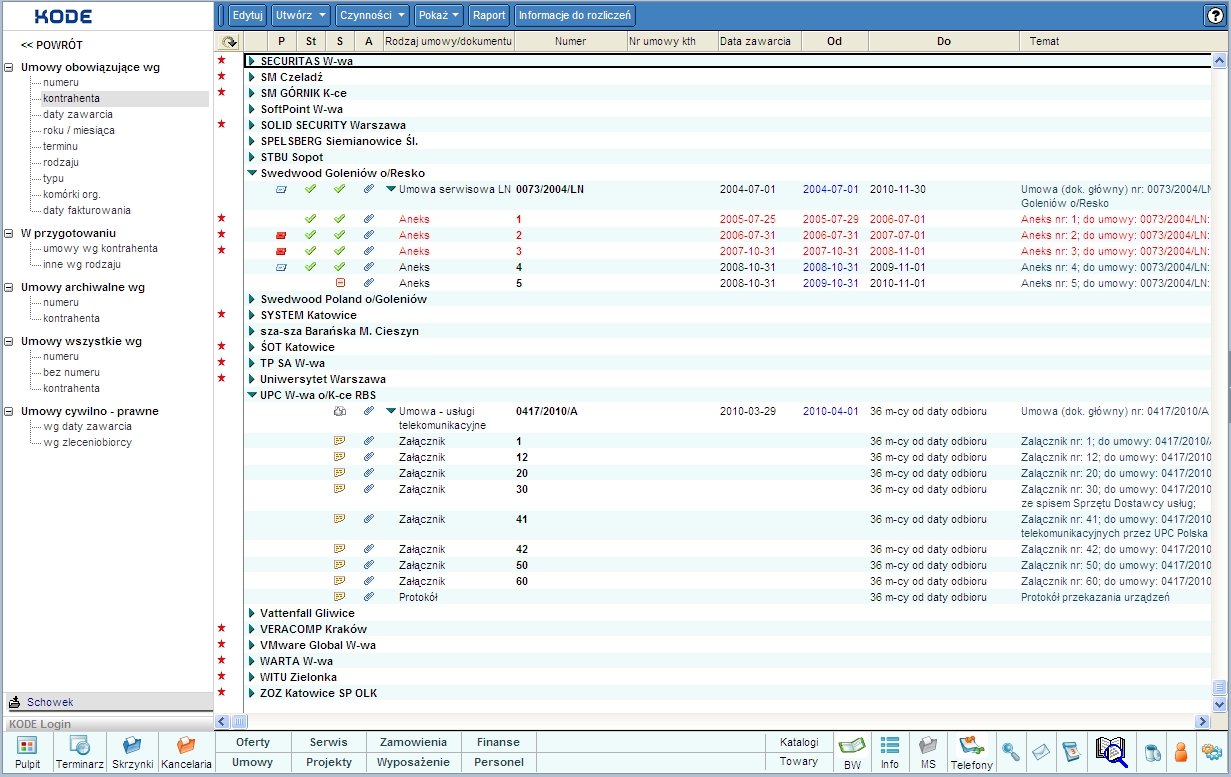Viewport: 1231px width, 777px height.
Task: Open the MS printer icon
Action: 928,752
